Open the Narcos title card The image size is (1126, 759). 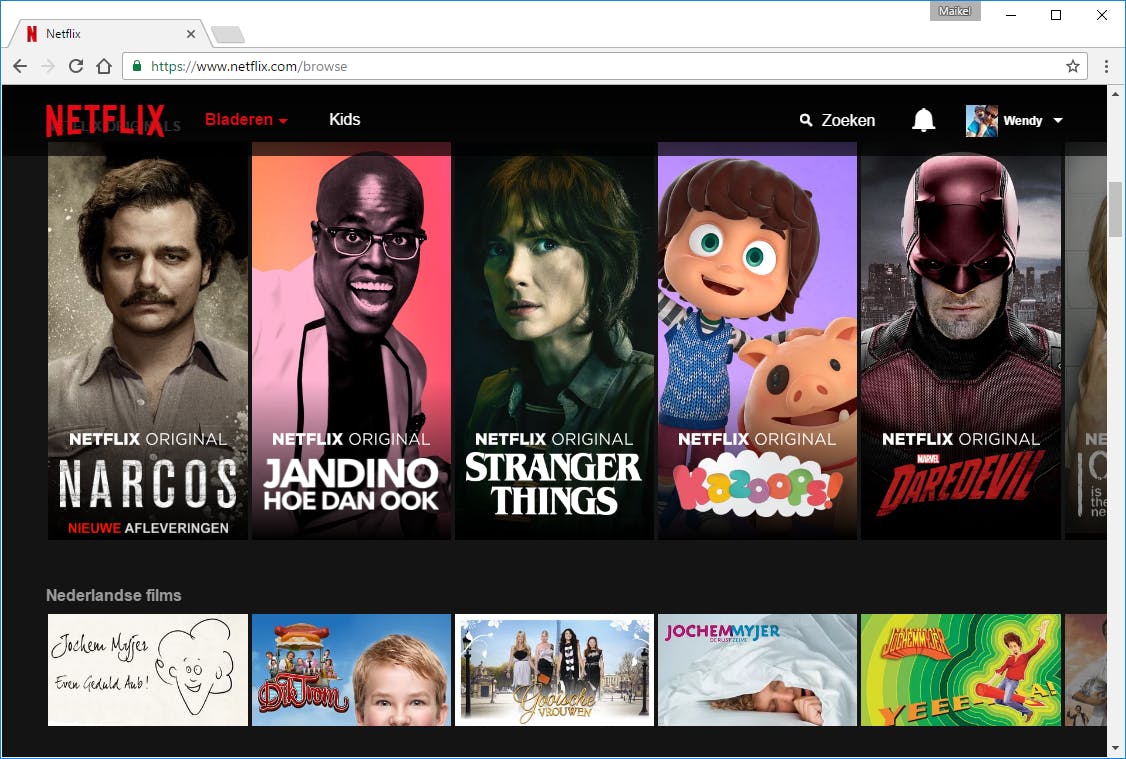147,340
